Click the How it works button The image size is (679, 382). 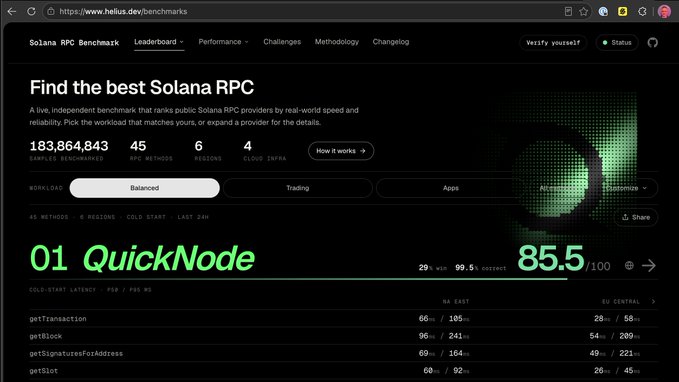[341, 151]
